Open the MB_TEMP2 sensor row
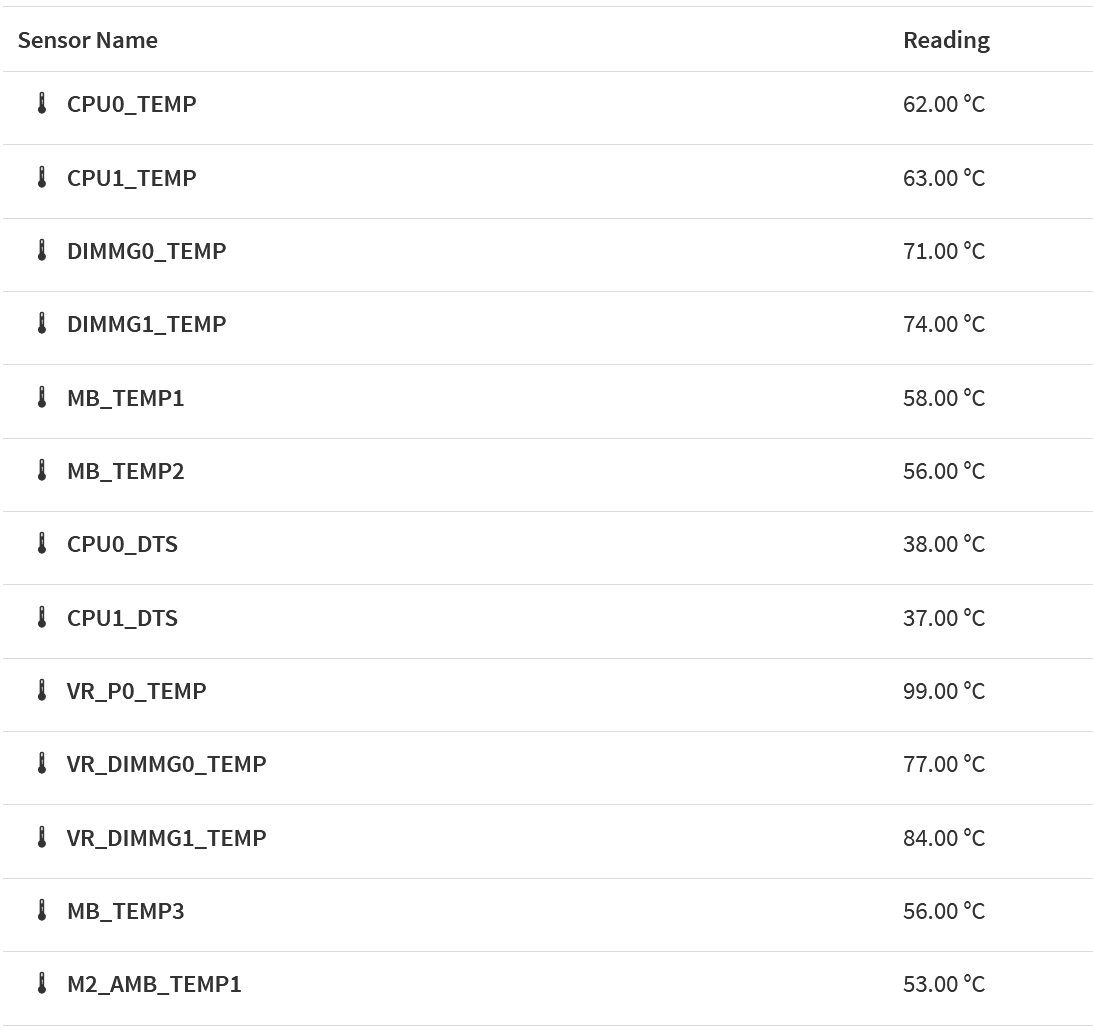This screenshot has height=1030, width=1093. click(125, 471)
